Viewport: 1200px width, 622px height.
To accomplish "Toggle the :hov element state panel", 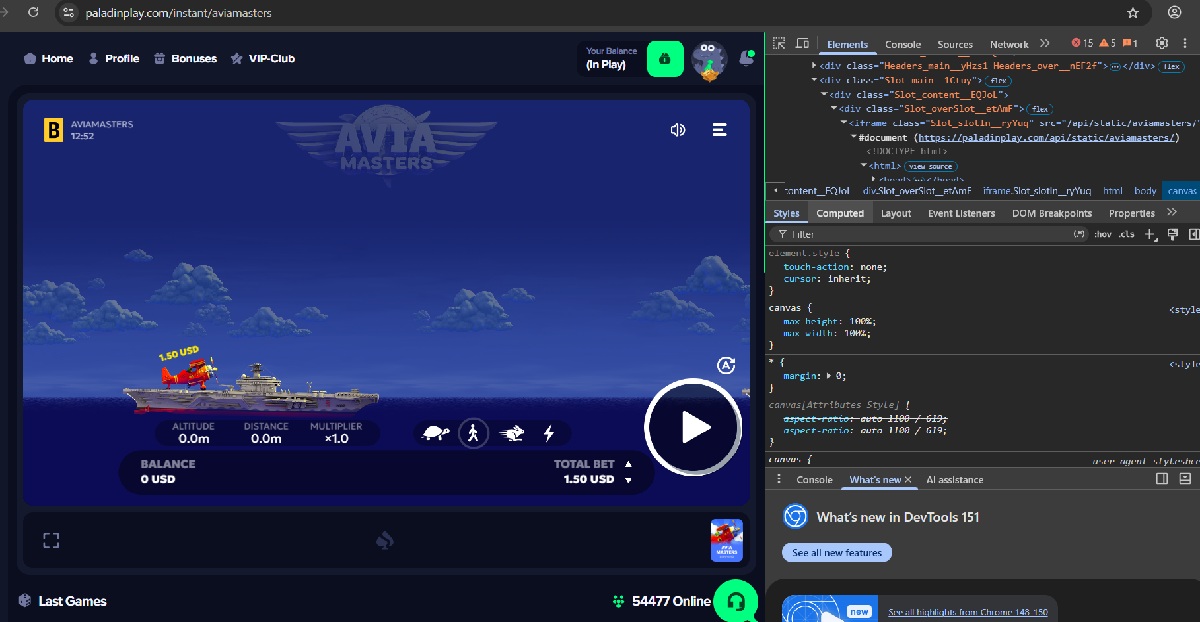I will [x=1103, y=234].
